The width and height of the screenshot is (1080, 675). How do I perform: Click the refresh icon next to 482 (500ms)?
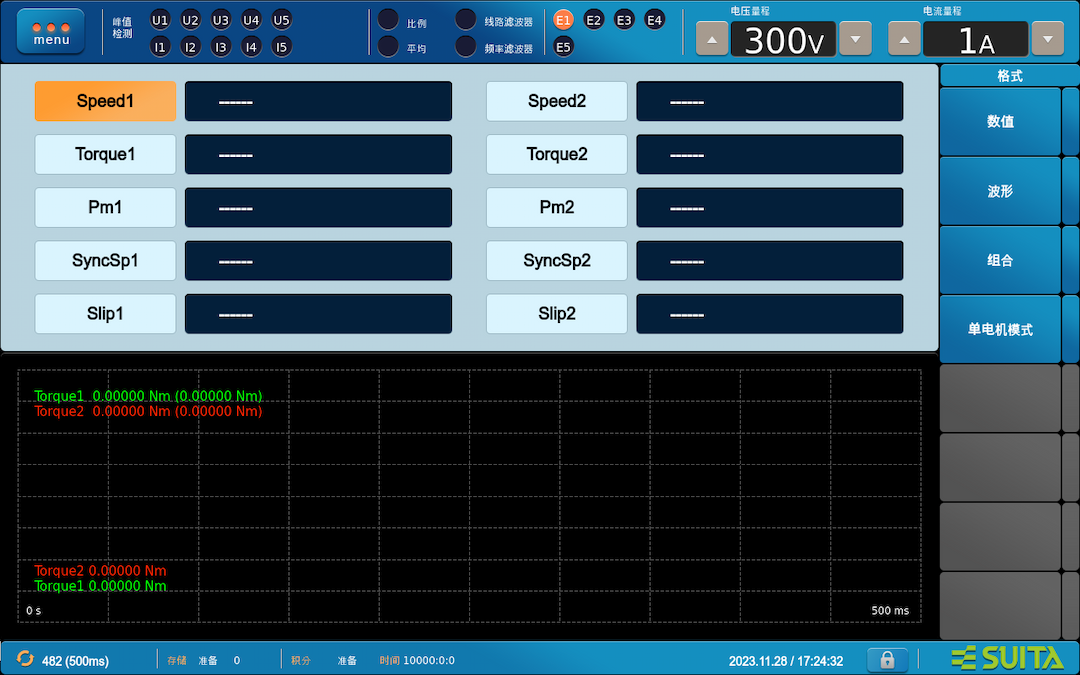(25, 659)
